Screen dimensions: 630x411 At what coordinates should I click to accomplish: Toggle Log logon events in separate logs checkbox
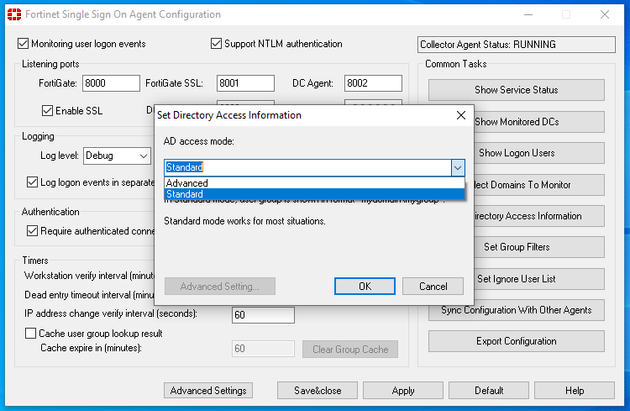(32, 182)
